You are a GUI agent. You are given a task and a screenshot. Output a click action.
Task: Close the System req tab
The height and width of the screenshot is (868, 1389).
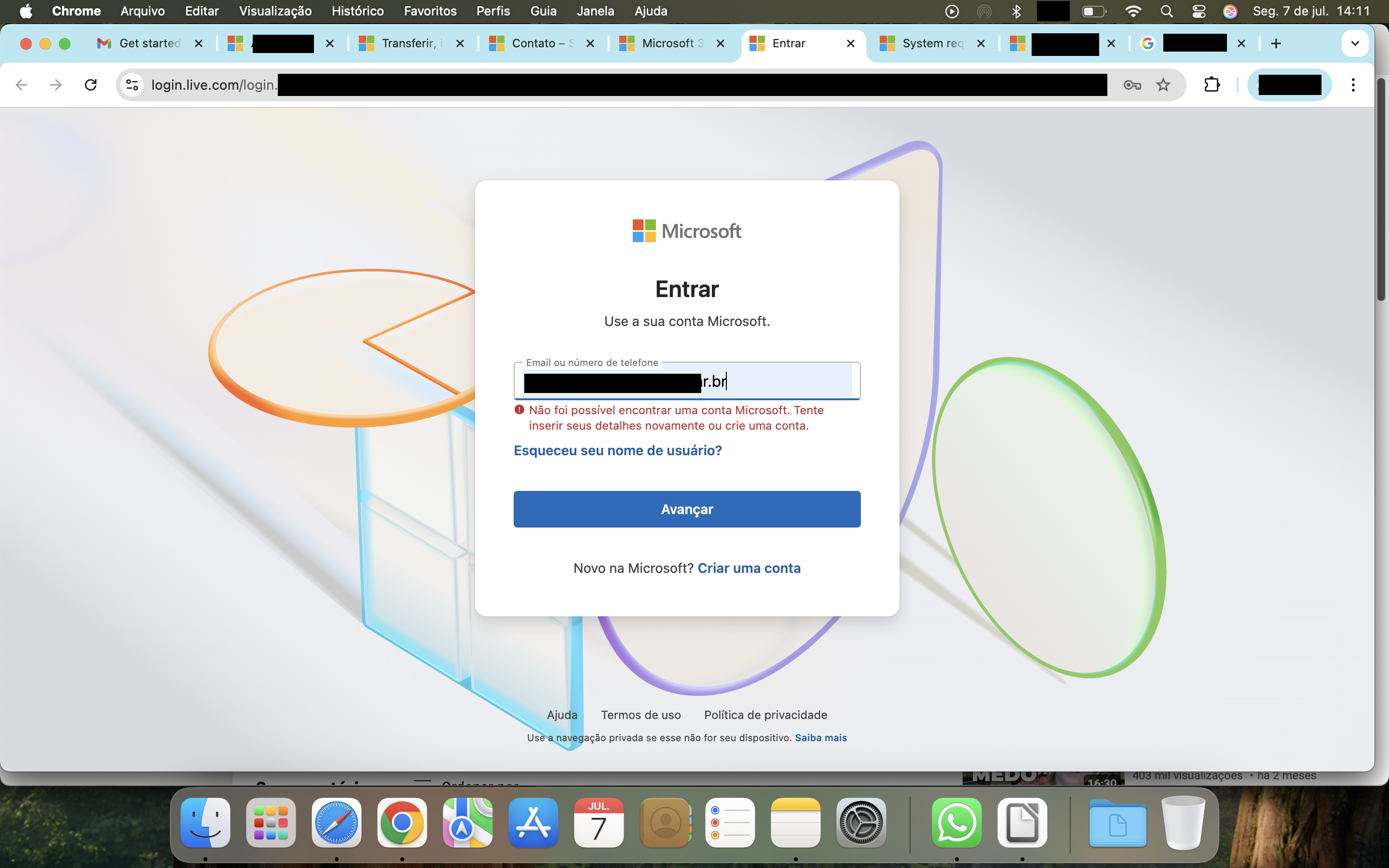[x=981, y=43]
